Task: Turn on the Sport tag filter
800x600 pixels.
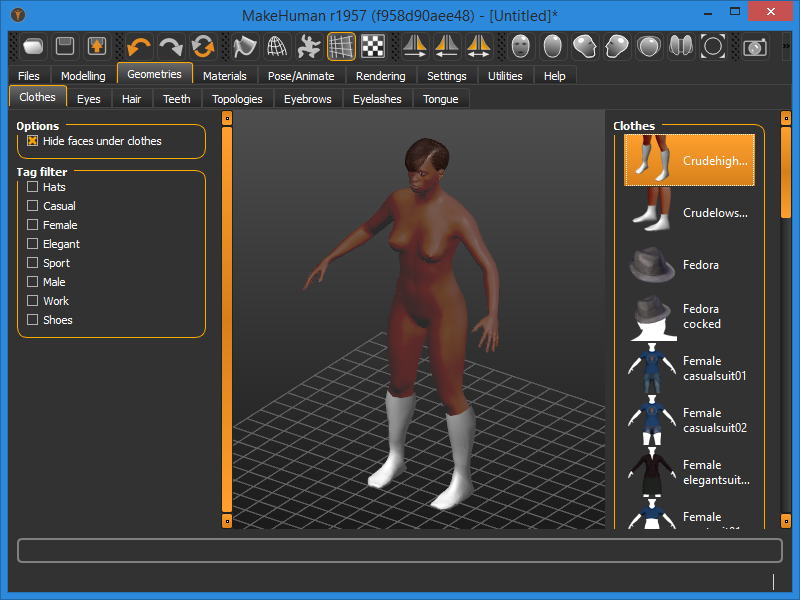Action: 32,263
